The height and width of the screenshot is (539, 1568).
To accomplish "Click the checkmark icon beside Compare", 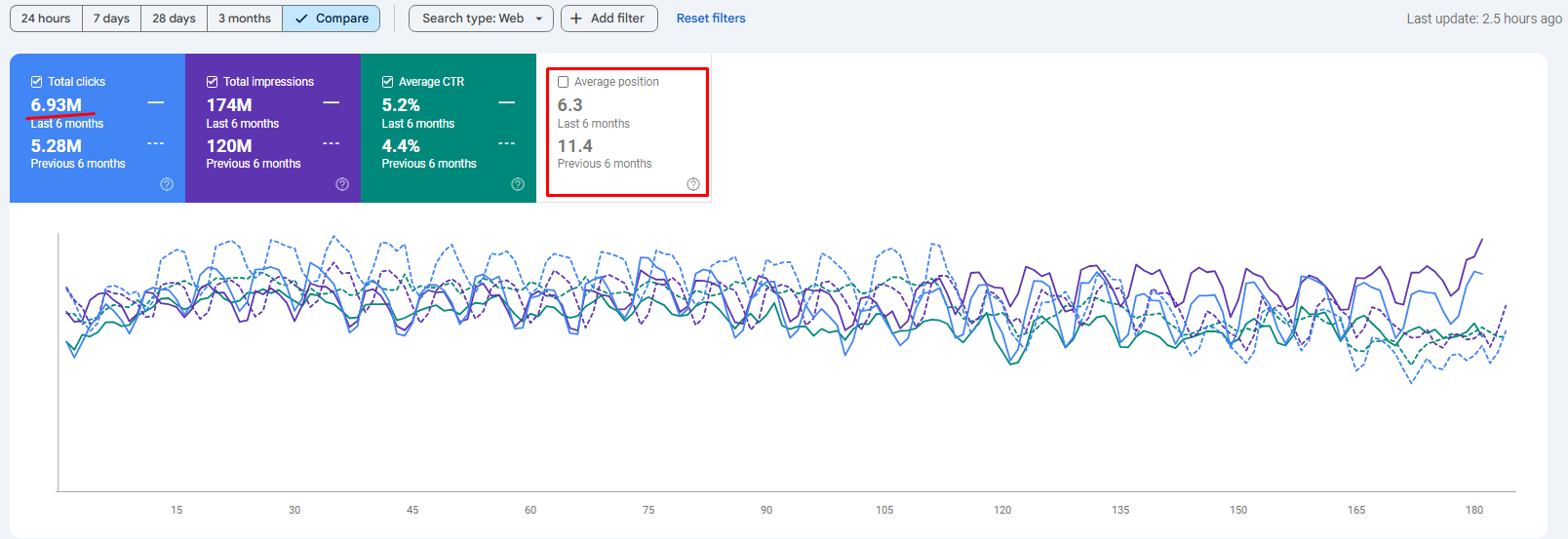I will [301, 19].
